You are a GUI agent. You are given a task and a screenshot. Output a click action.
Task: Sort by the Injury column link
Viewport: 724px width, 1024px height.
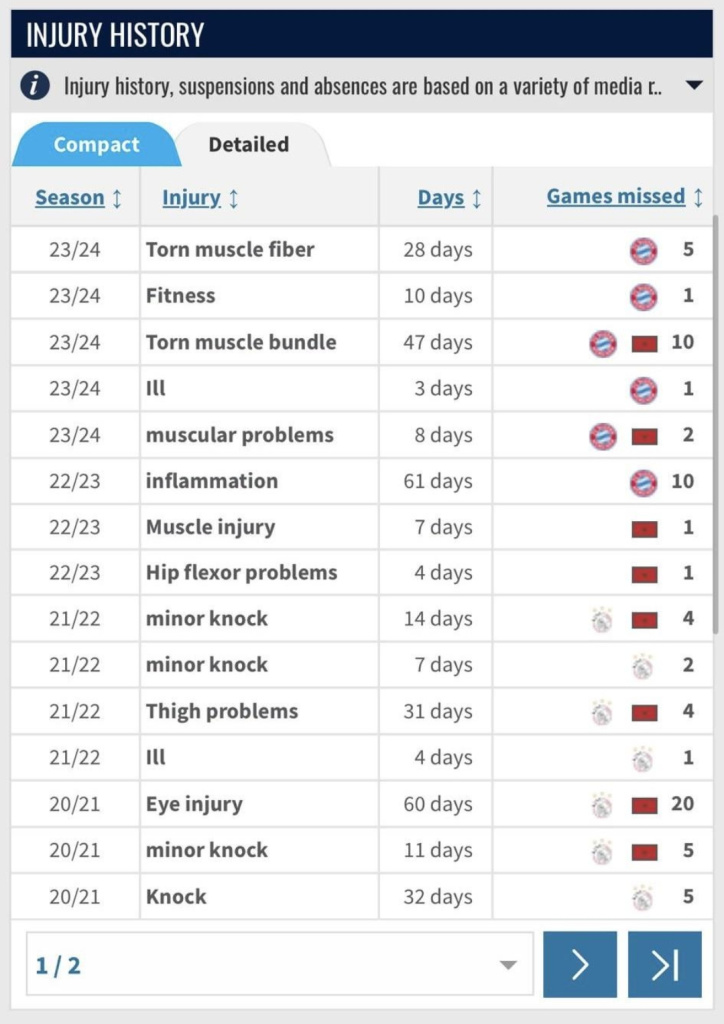191,197
